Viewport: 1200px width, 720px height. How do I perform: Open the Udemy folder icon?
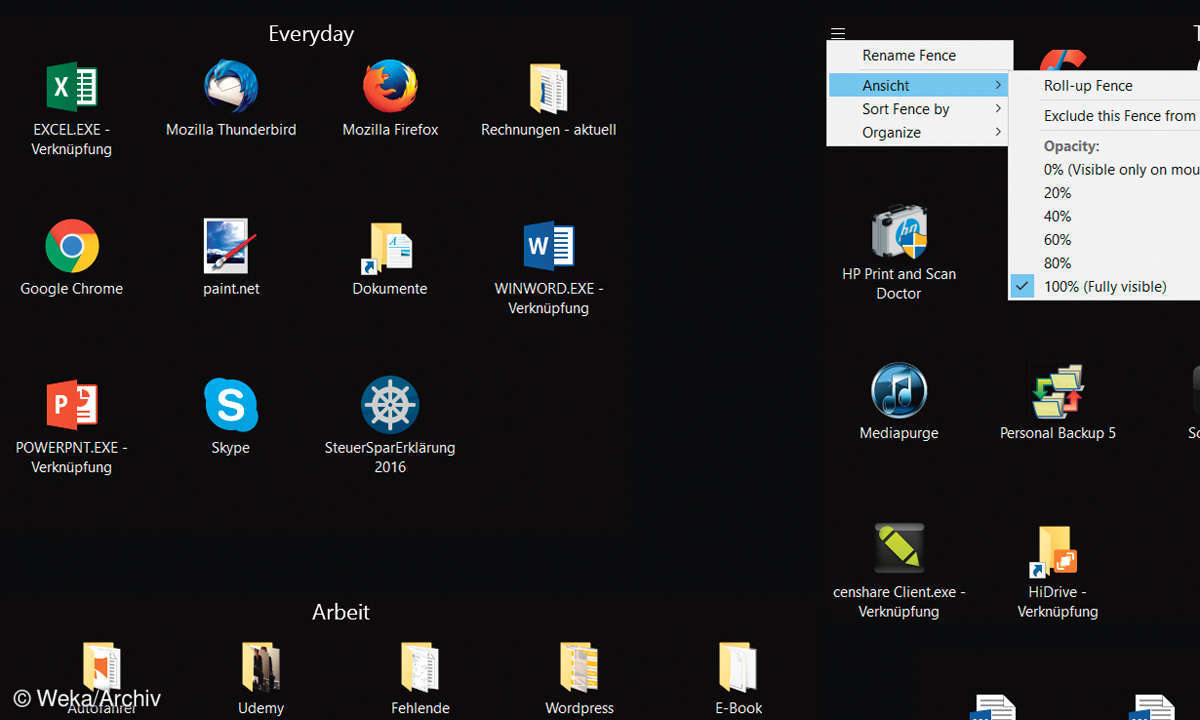261,668
